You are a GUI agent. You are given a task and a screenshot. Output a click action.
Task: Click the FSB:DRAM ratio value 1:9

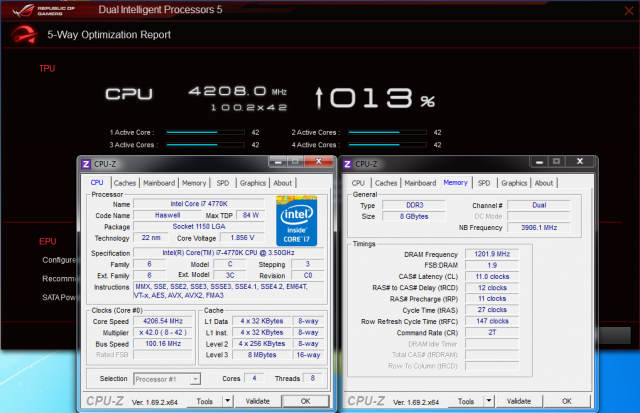click(492, 265)
